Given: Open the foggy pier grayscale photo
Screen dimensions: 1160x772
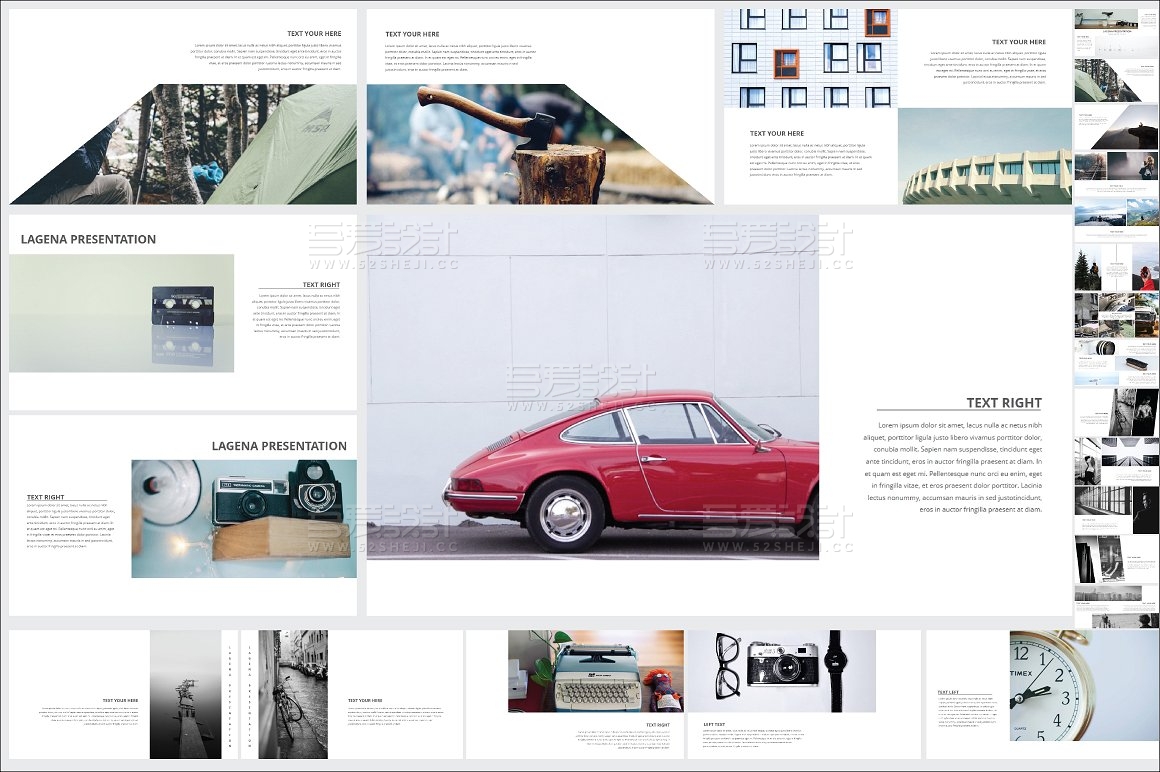Looking at the screenshot, I should [185, 694].
